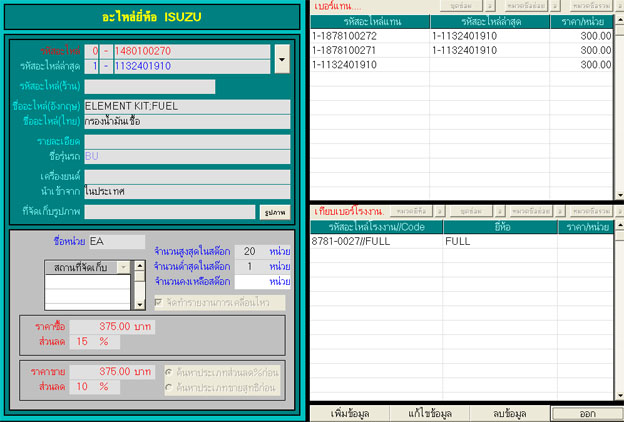The height and width of the screenshot is (422, 624).
Task: Click the latest code prefix field showing 1
Action: [92, 66]
